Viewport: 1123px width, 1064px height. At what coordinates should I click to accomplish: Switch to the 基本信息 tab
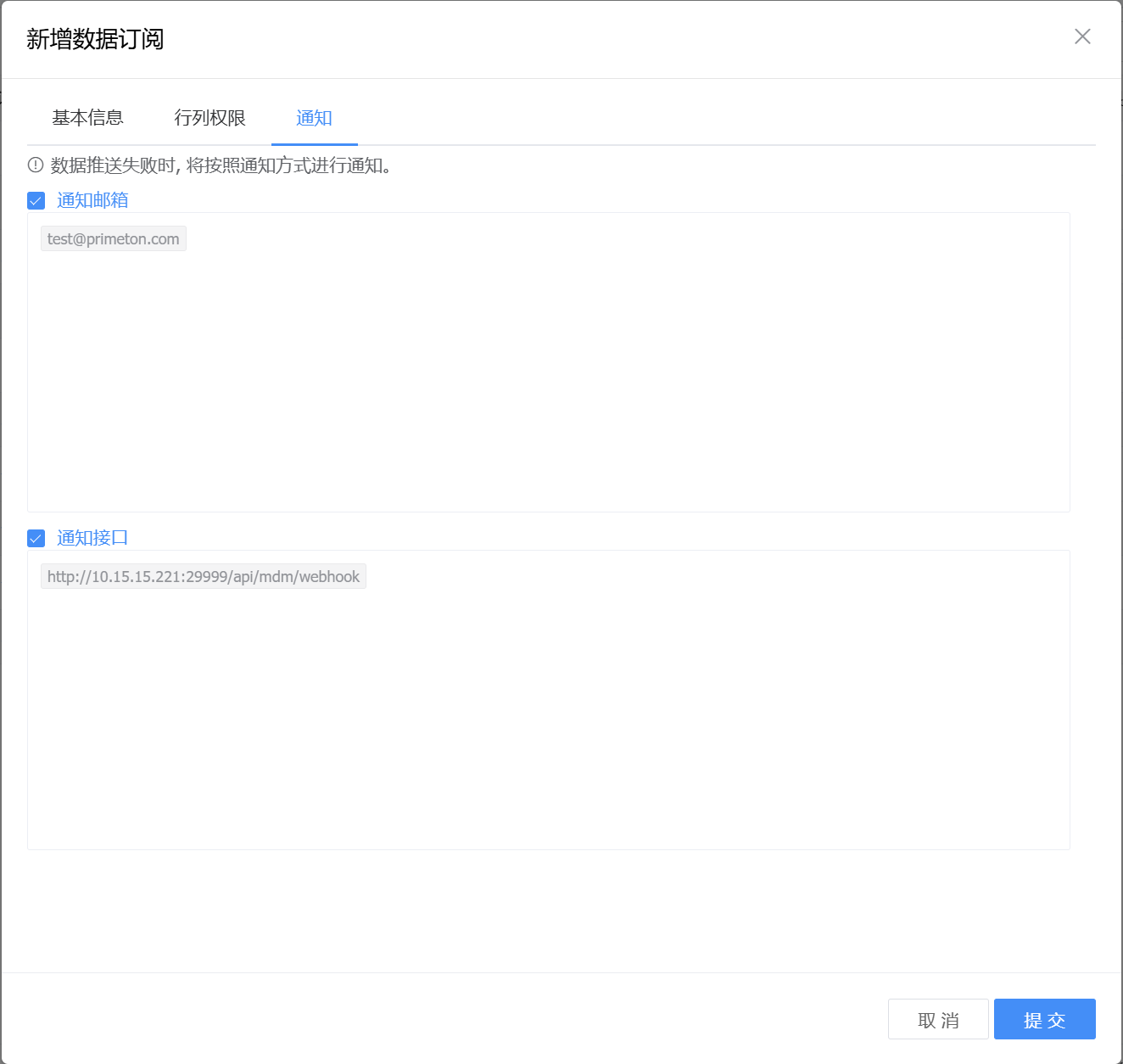pyautogui.click(x=88, y=118)
